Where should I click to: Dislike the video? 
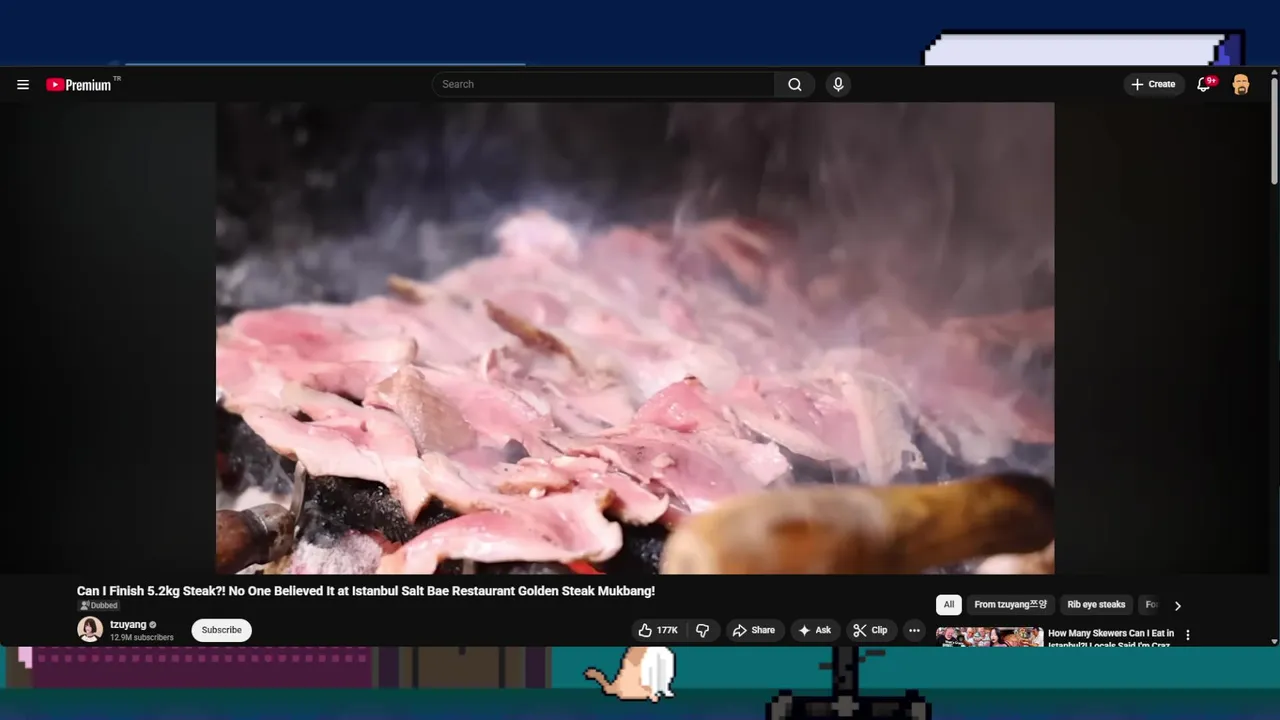click(x=703, y=630)
